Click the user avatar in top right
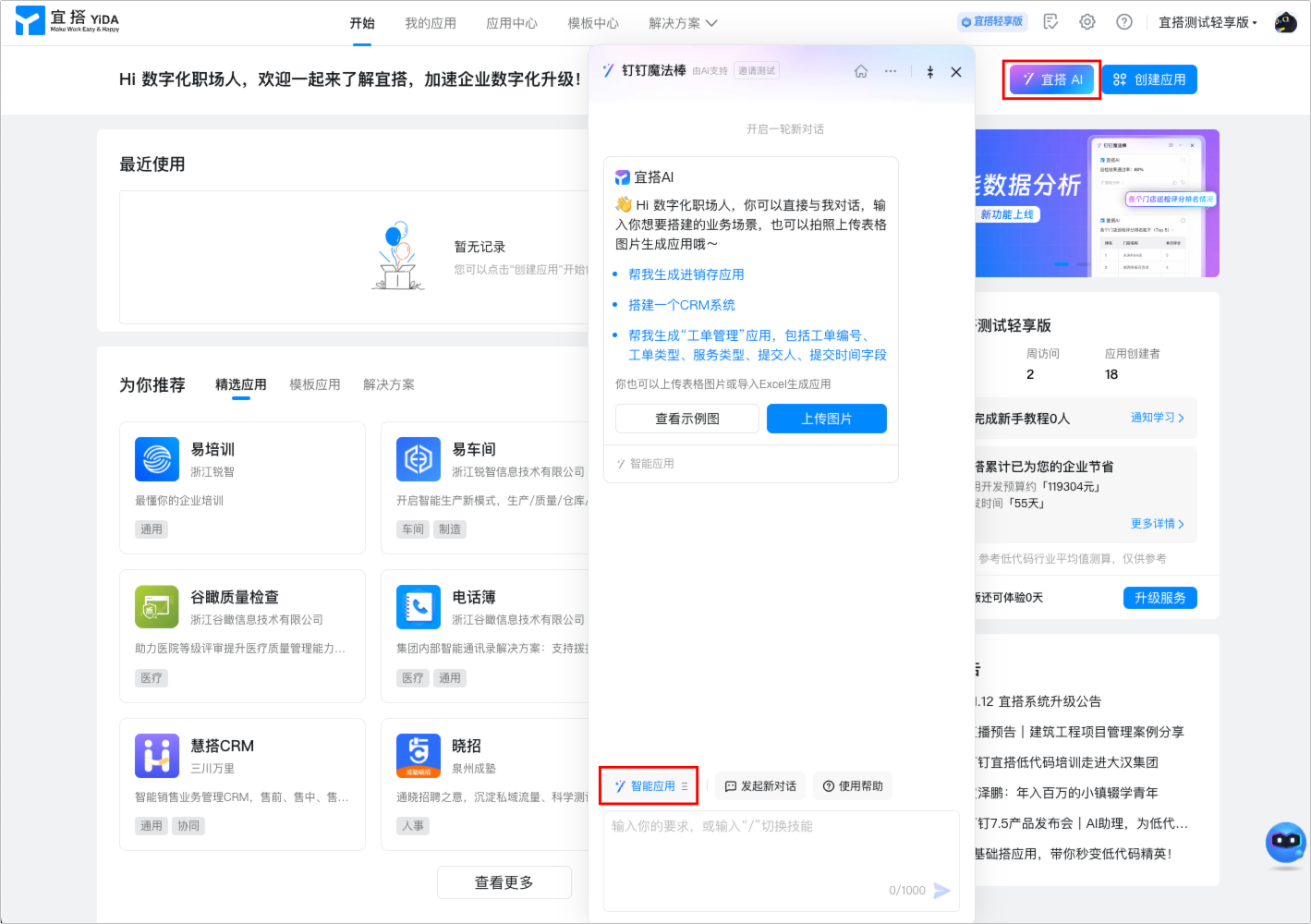 point(1286,21)
